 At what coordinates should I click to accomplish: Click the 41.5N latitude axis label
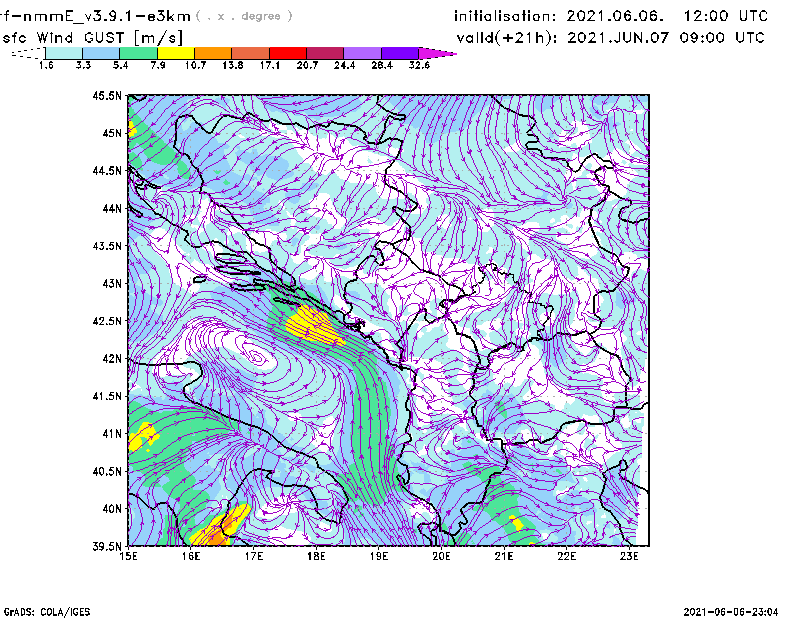point(107,396)
